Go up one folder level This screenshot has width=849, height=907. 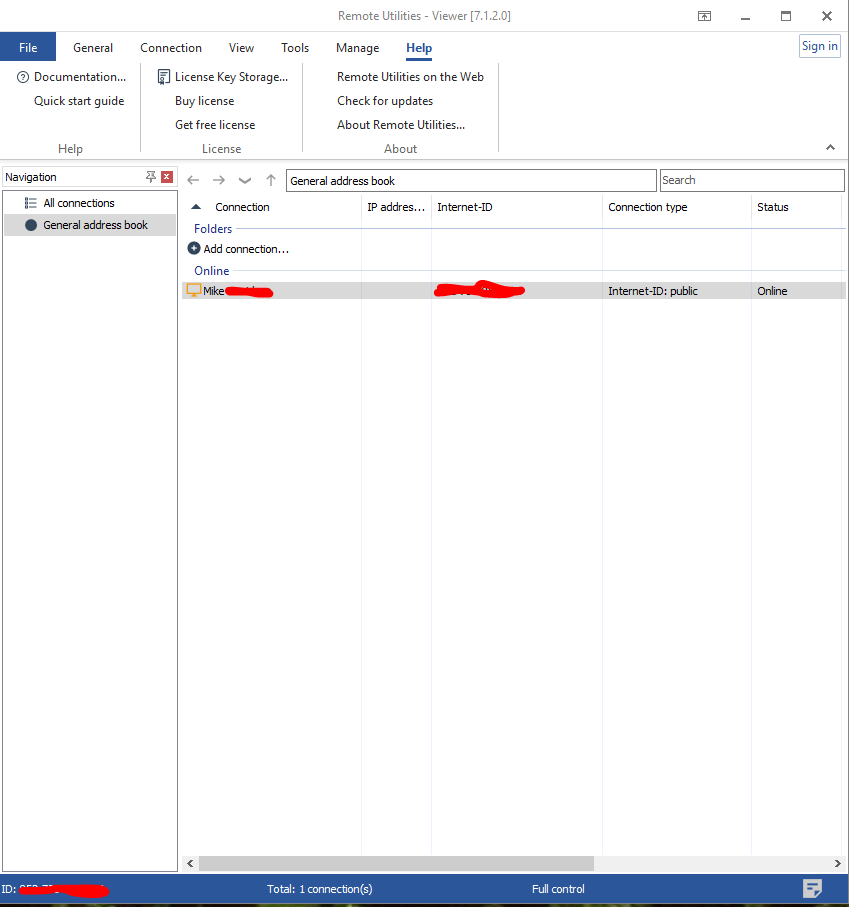pyautogui.click(x=271, y=181)
